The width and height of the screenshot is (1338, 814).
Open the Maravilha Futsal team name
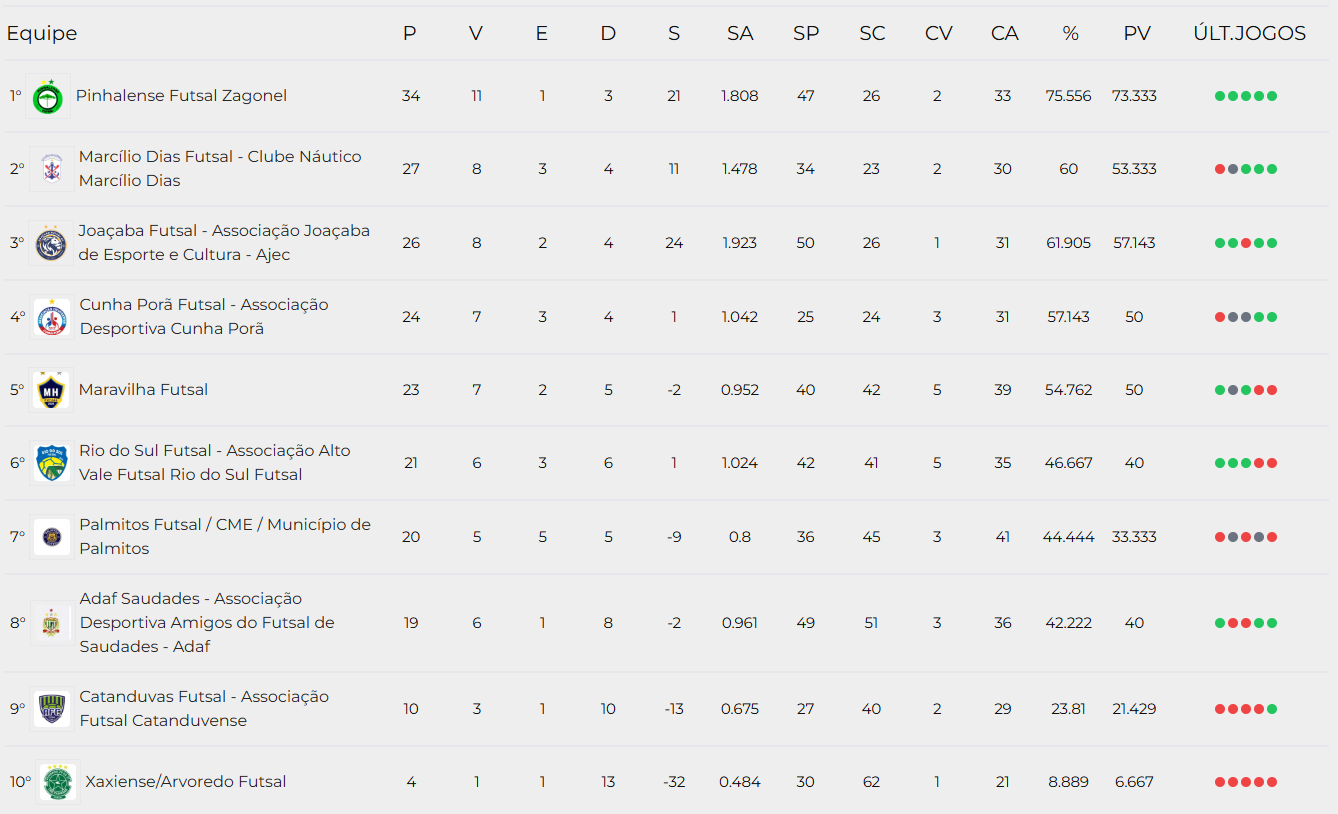(x=144, y=390)
